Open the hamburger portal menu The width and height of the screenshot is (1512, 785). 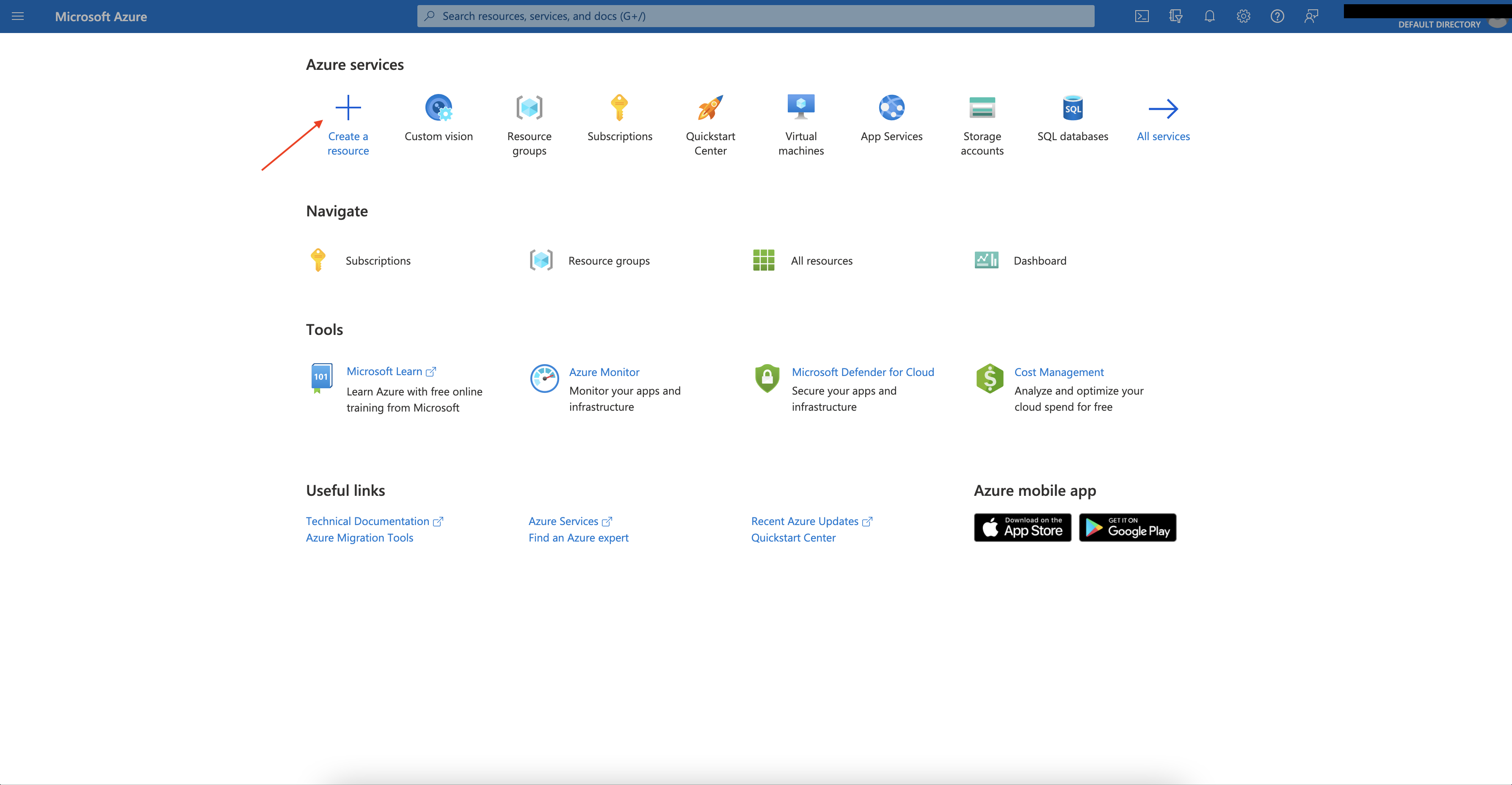point(18,17)
